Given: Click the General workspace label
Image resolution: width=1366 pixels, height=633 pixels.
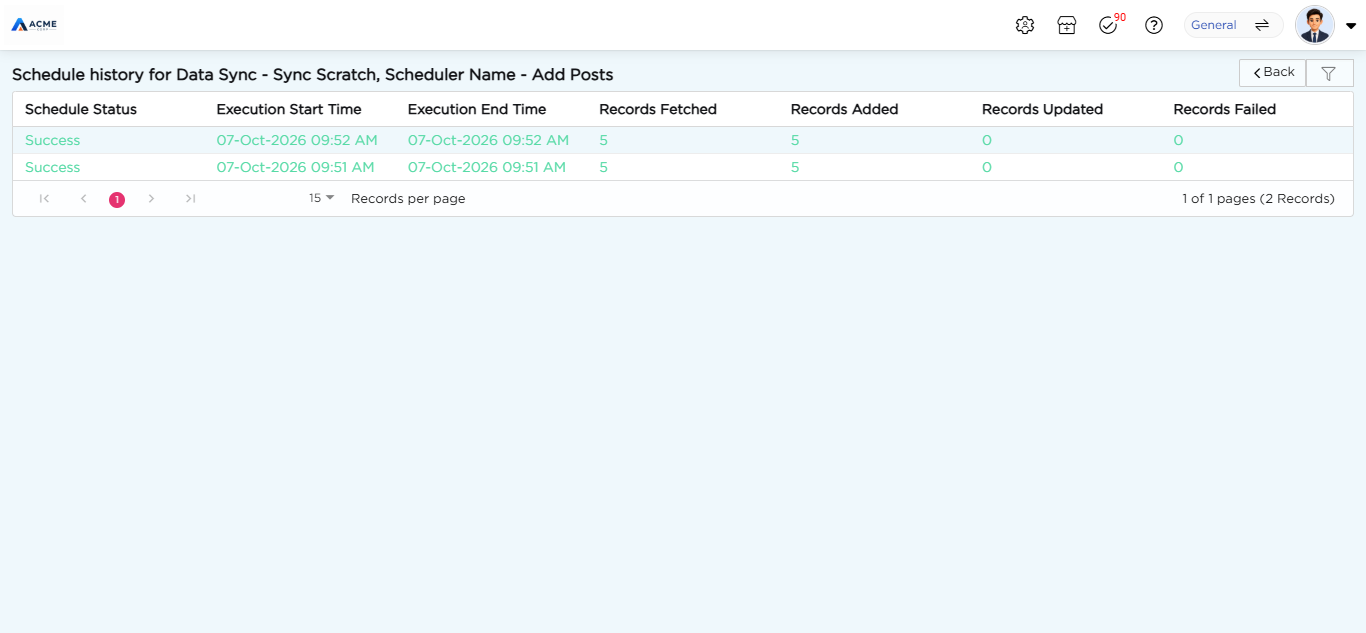Looking at the screenshot, I should (x=1214, y=25).
